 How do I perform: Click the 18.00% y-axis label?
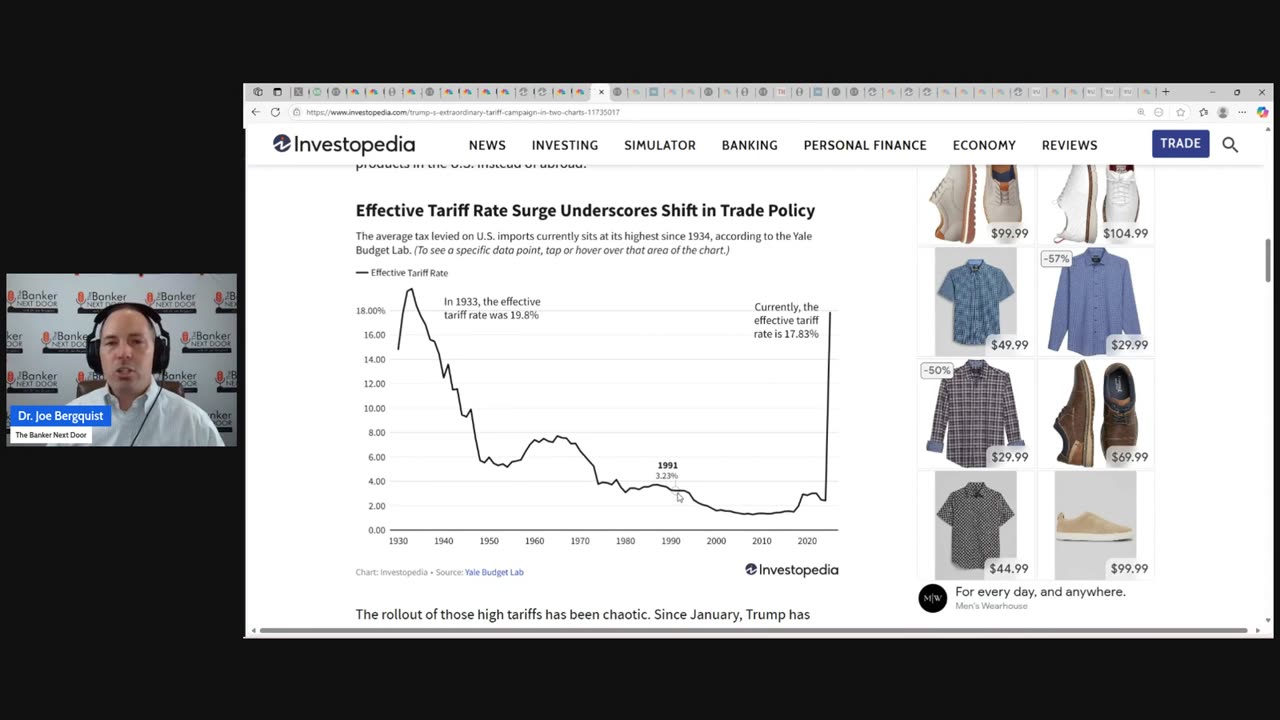pos(370,311)
